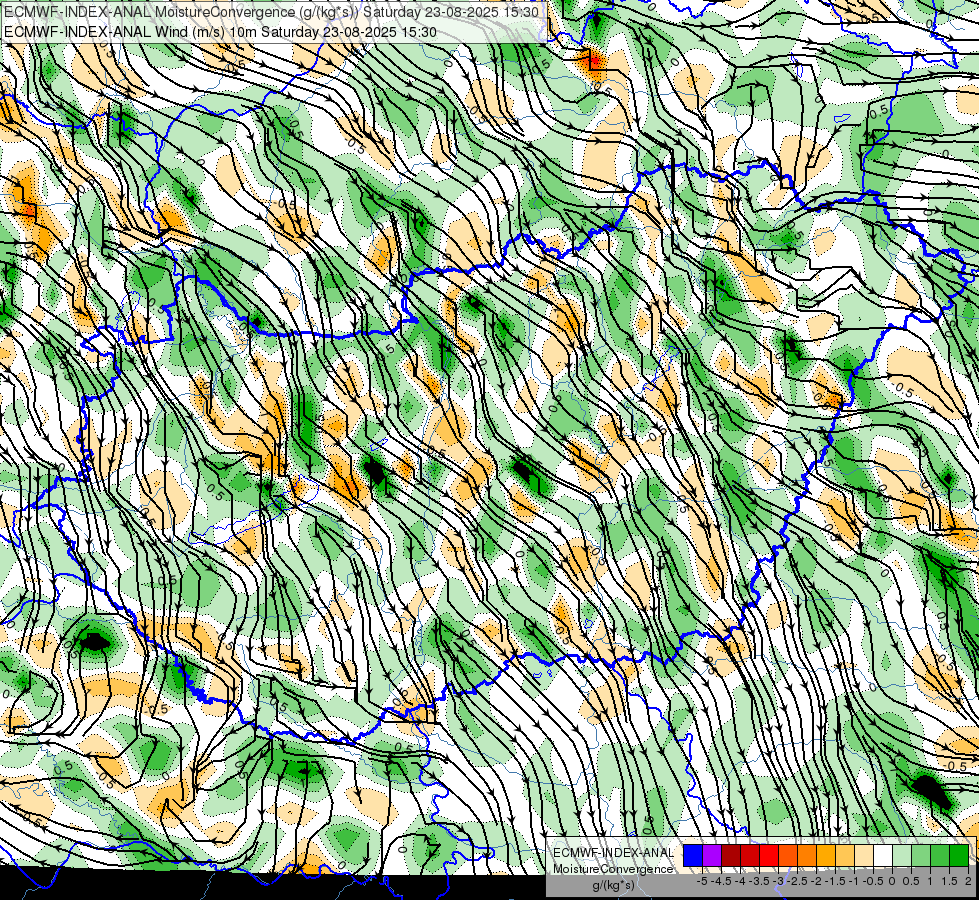Viewport: 979px width, 900px height.
Task: Click the '0' value on legend scale
Action: pyautogui.click(x=892, y=881)
